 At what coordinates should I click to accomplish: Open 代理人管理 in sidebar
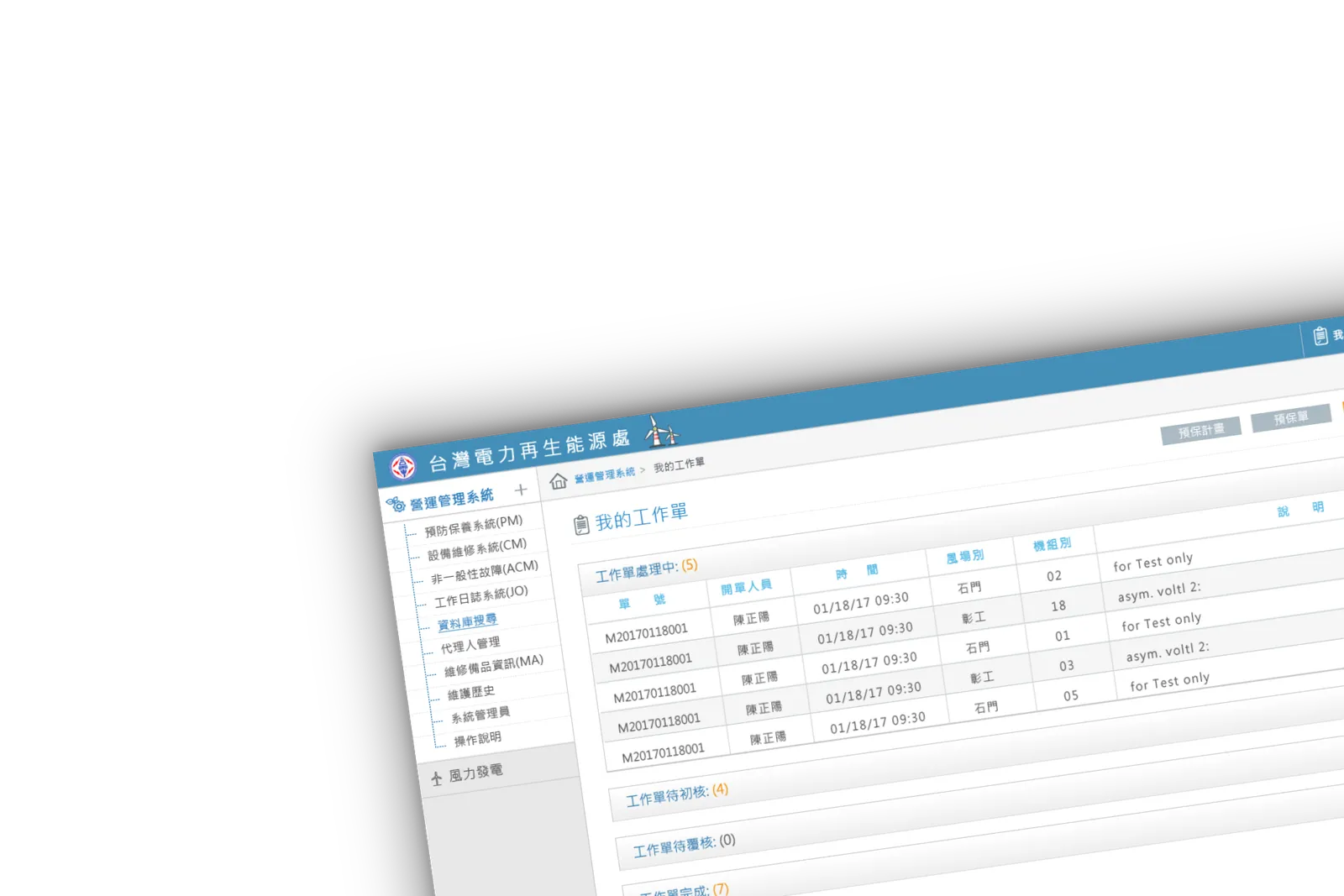pos(470,645)
